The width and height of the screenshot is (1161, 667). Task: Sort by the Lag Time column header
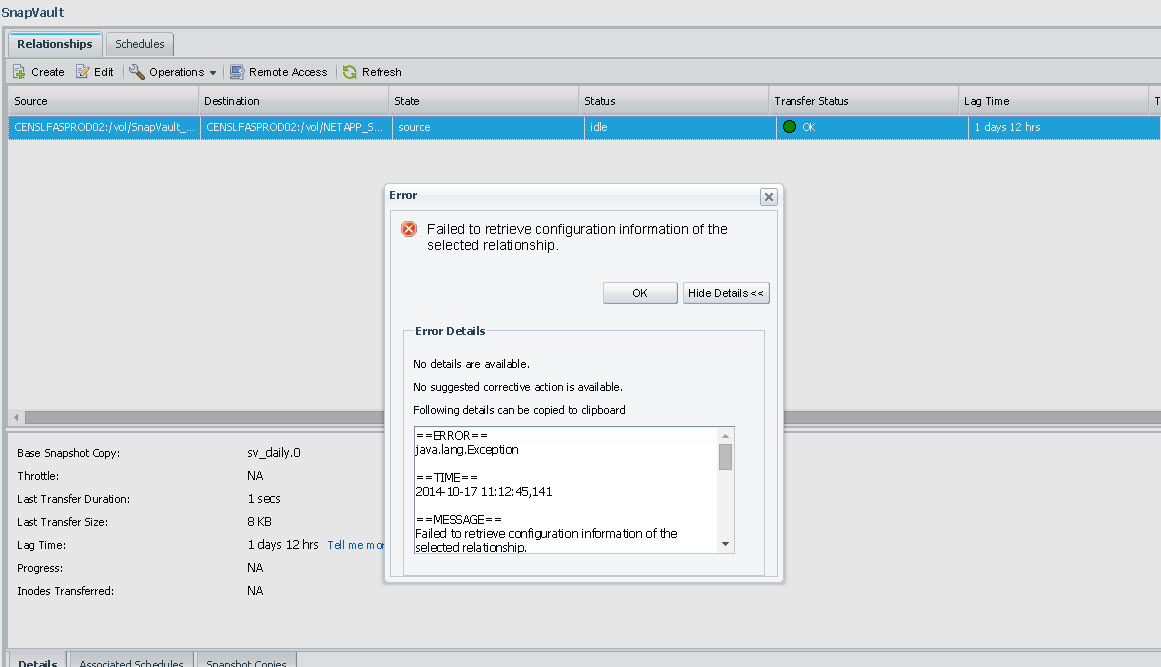[986, 101]
